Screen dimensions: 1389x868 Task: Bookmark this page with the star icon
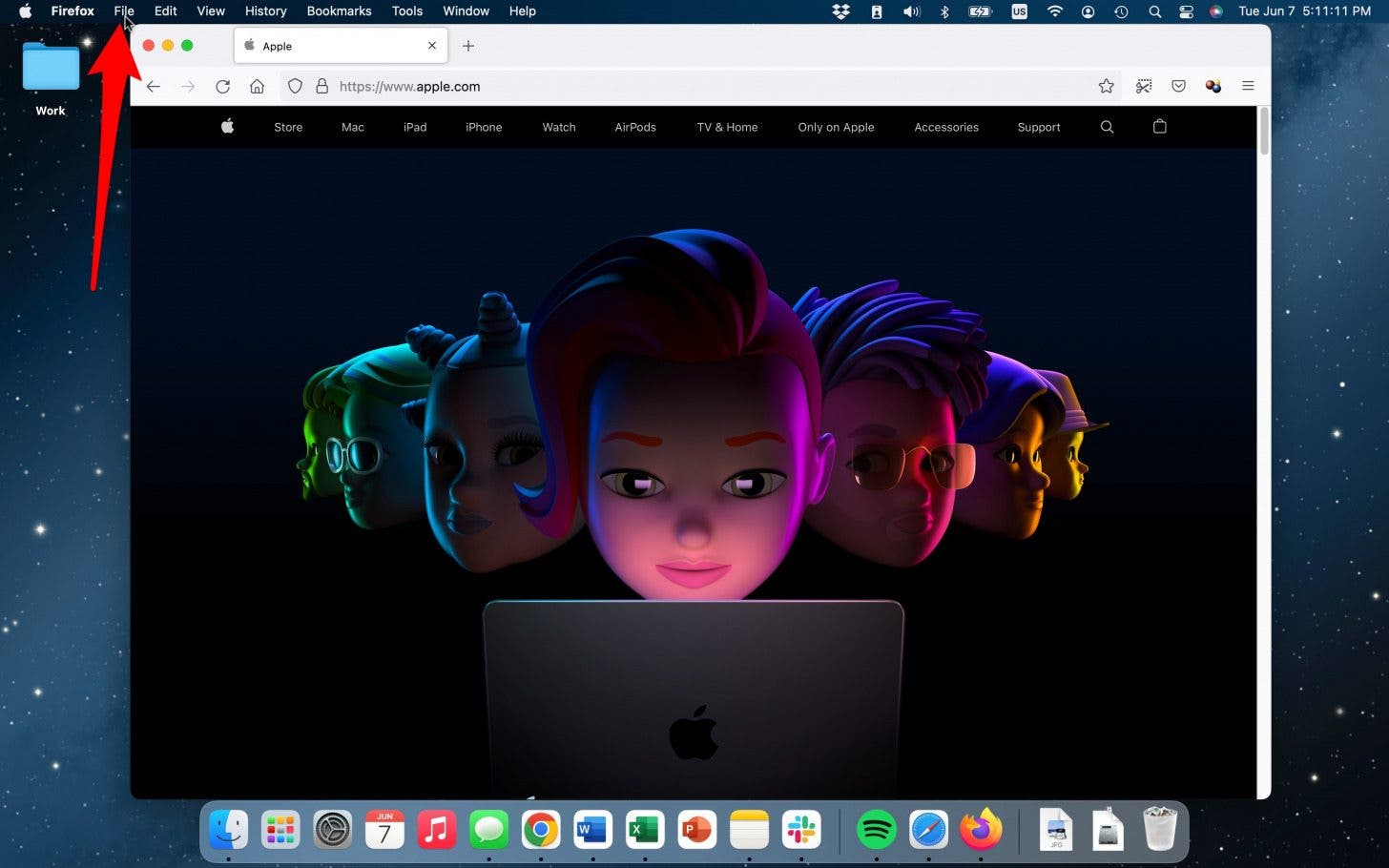(1106, 86)
